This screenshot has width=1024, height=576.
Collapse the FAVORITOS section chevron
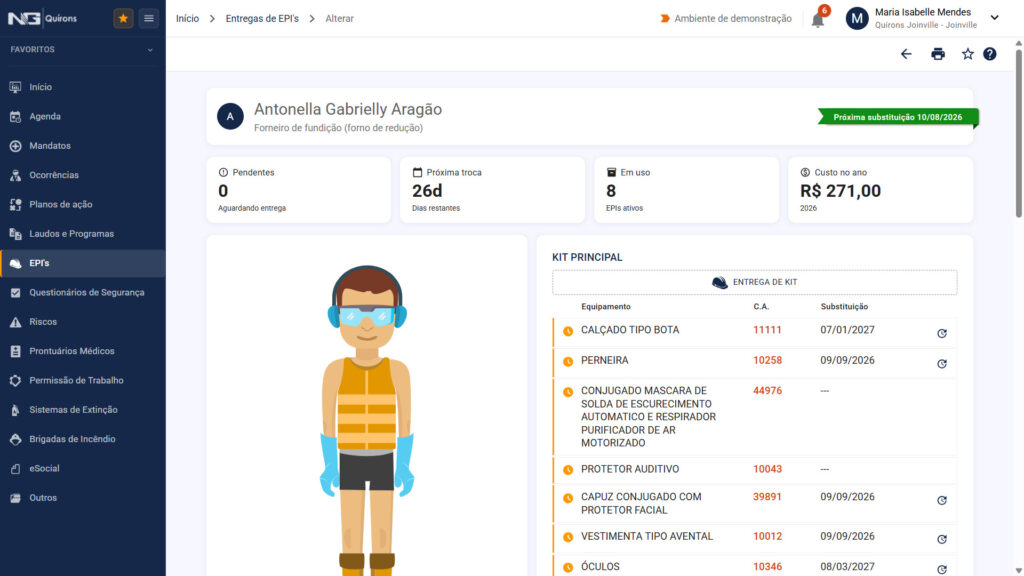[150, 50]
